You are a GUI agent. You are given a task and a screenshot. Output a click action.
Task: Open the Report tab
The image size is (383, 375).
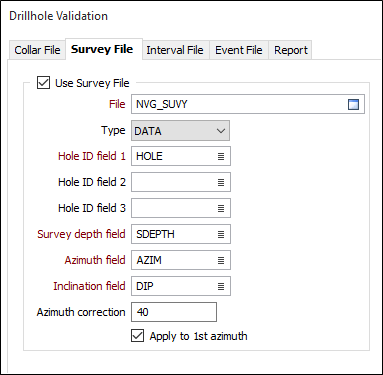[291, 50]
